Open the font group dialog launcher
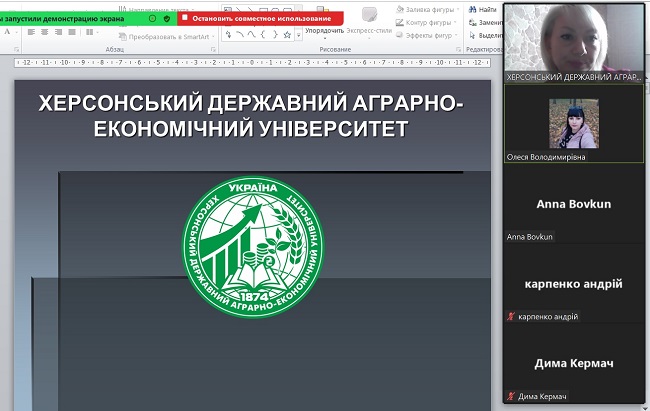The width and height of the screenshot is (650, 411). pyautogui.click(x=17, y=49)
